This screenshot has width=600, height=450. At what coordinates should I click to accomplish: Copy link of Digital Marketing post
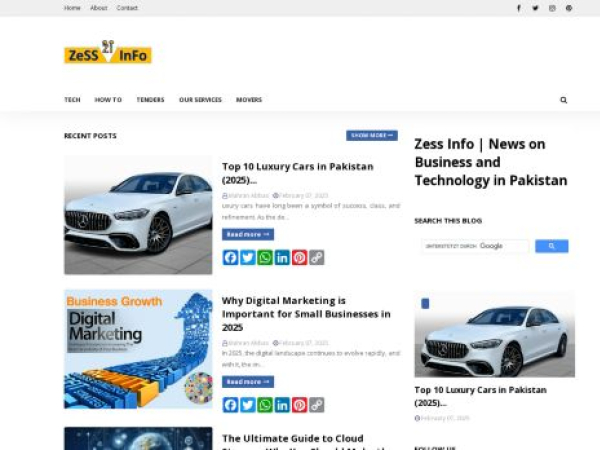click(x=316, y=405)
